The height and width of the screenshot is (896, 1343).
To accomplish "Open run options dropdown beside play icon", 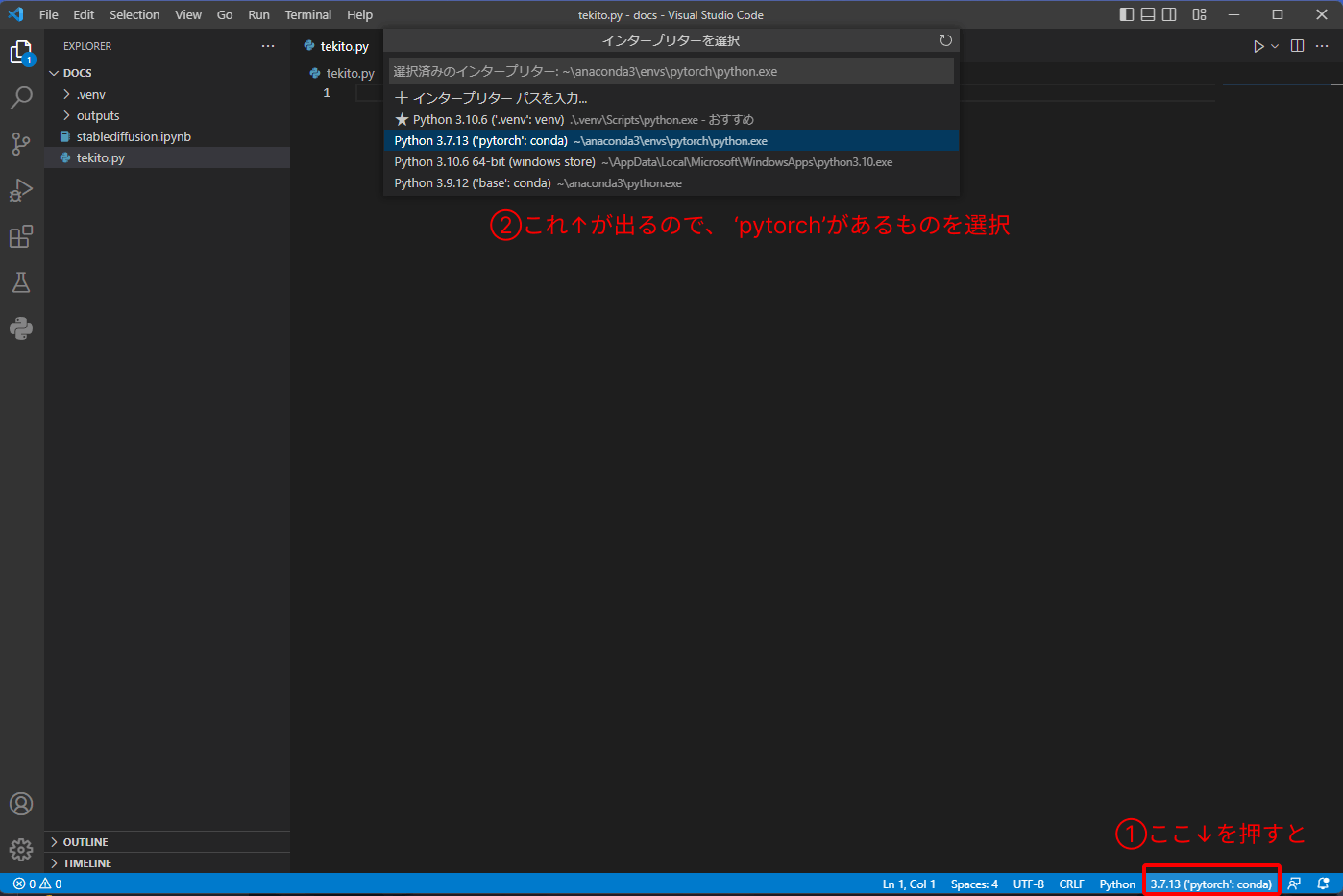I will (1275, 46).
